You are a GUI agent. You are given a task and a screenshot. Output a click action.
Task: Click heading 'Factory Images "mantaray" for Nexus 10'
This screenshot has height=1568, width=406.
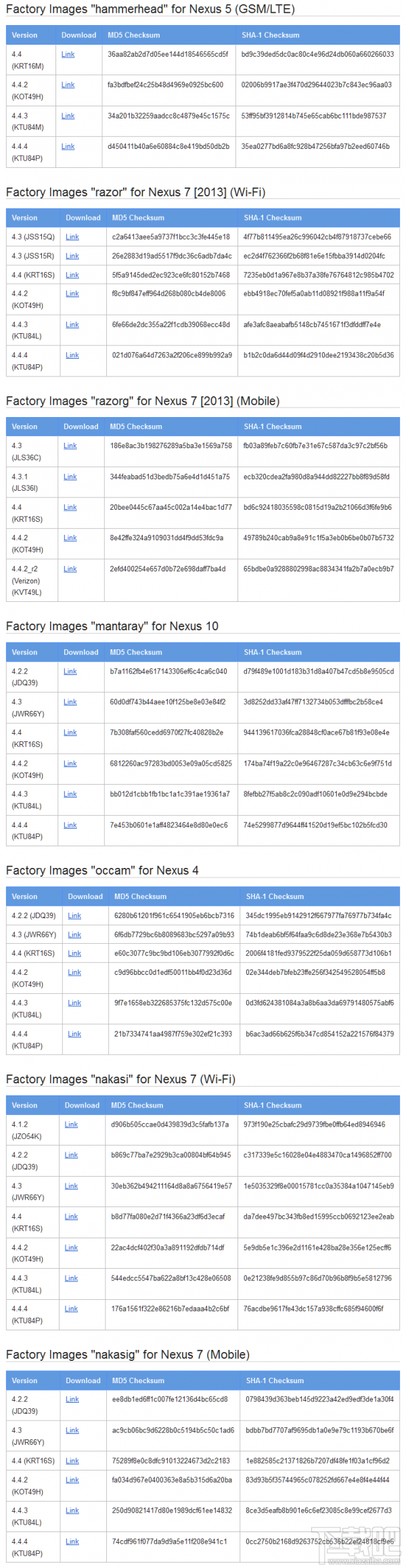112,626
